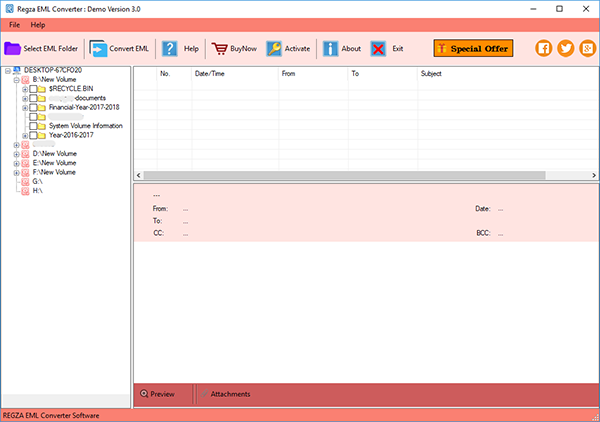Enable the Year-2016-2017 folder checkbox
This screenshot has width=600, height=422.
coord(33,135)
